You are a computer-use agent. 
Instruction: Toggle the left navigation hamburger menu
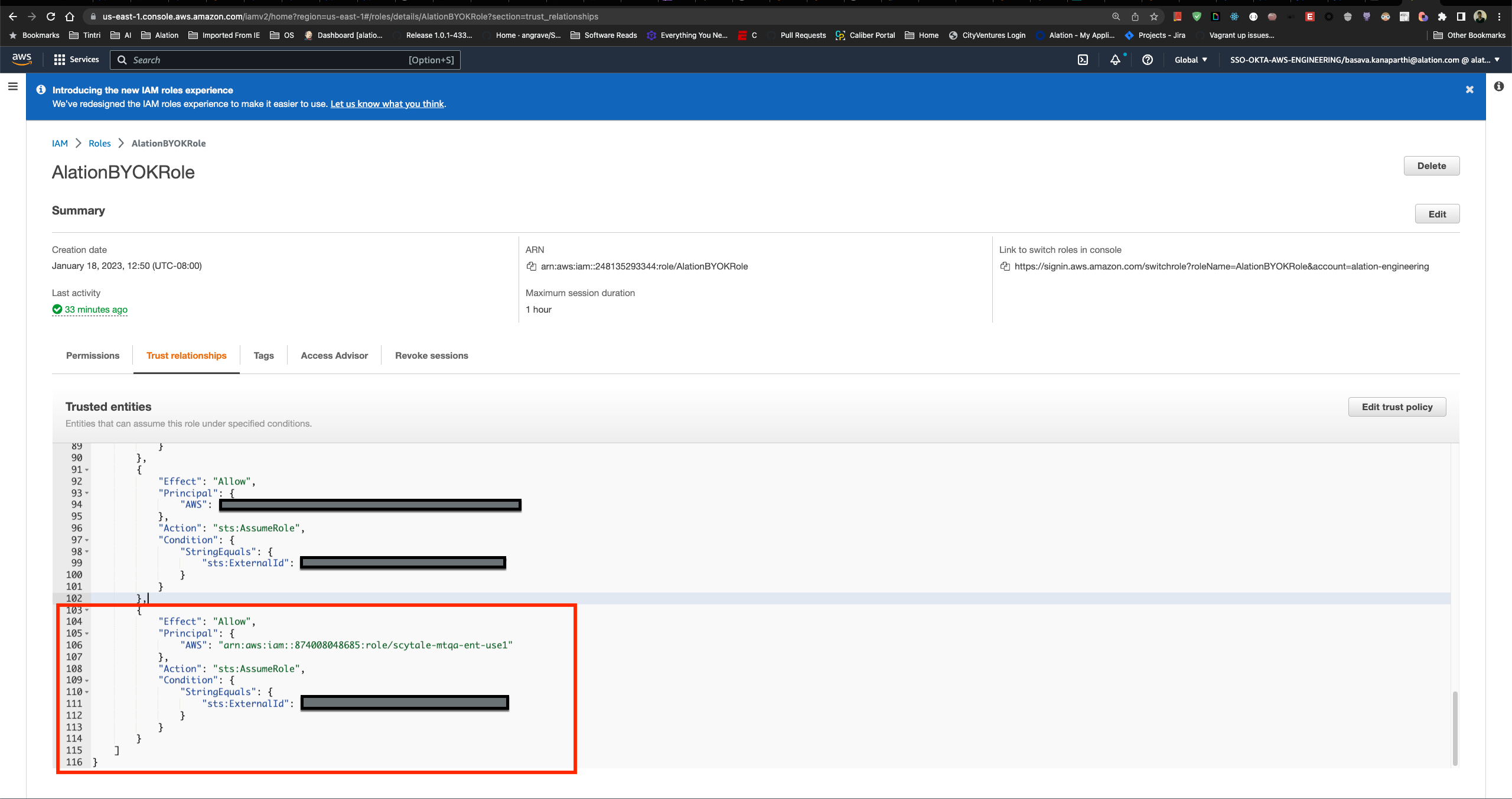tap(13, 87)
